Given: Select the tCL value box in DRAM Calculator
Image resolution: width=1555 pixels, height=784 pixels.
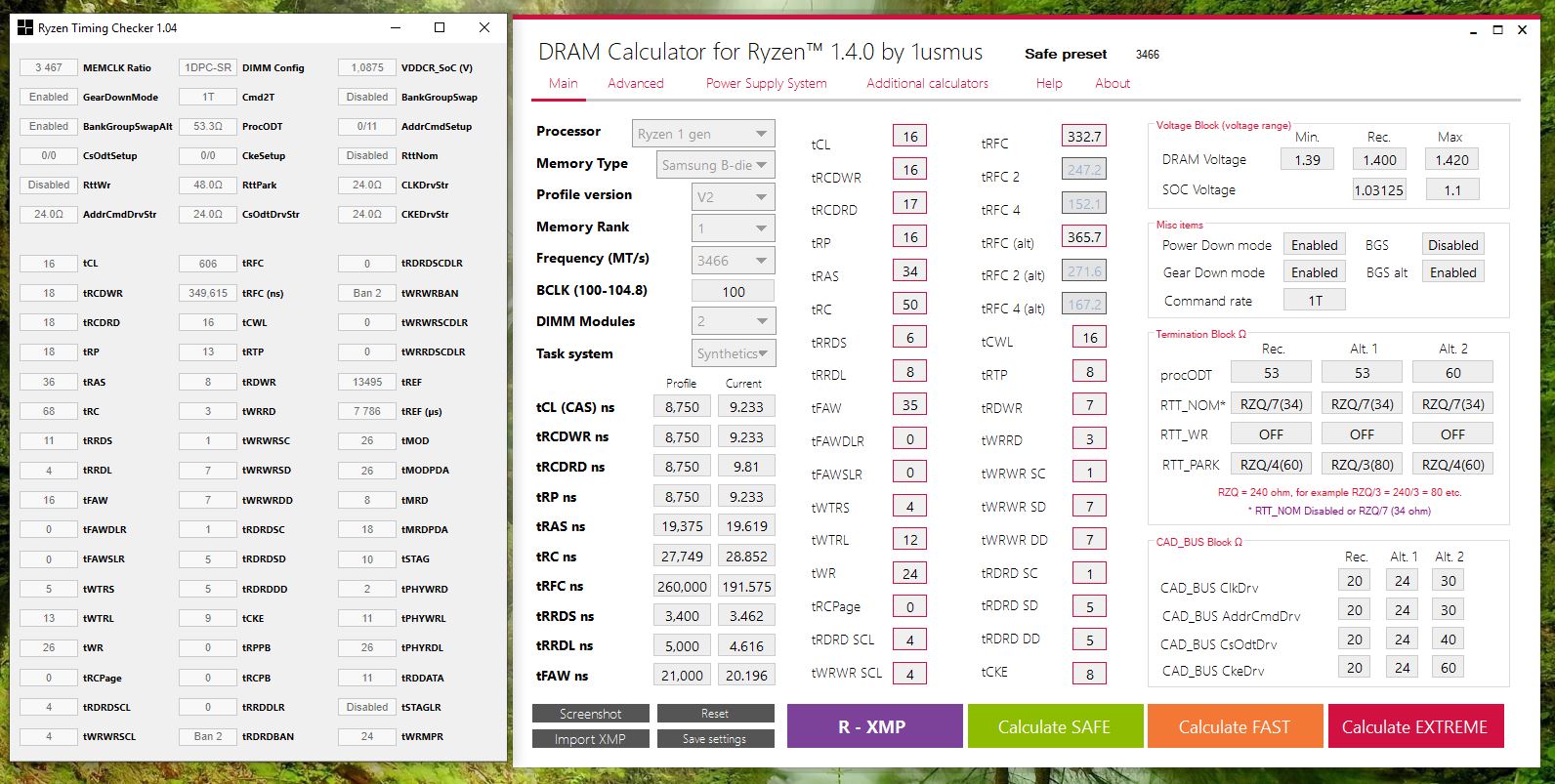Looking at the screenshot, I should coord(909,137).
